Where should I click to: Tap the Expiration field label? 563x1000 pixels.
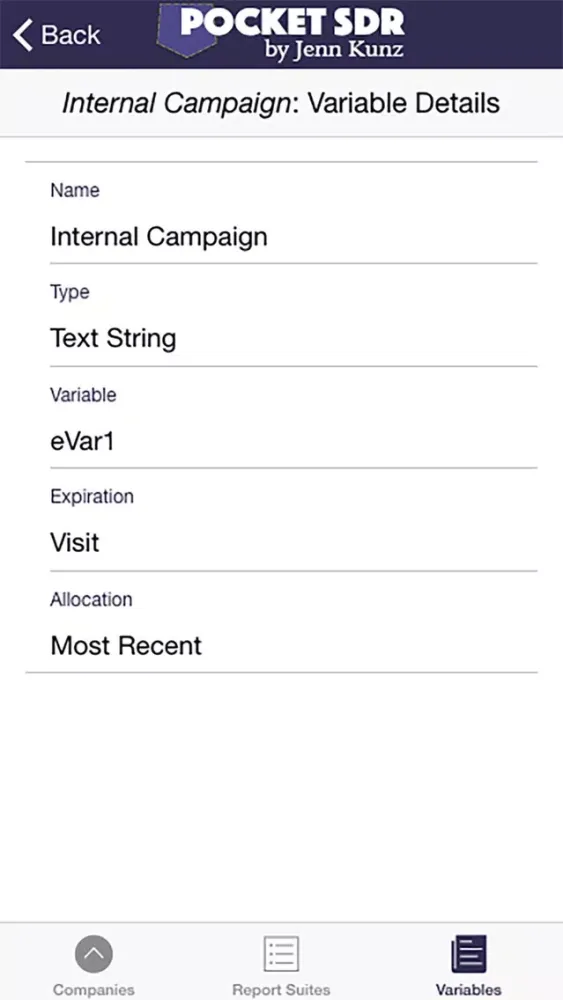click(x=92, y=496)
